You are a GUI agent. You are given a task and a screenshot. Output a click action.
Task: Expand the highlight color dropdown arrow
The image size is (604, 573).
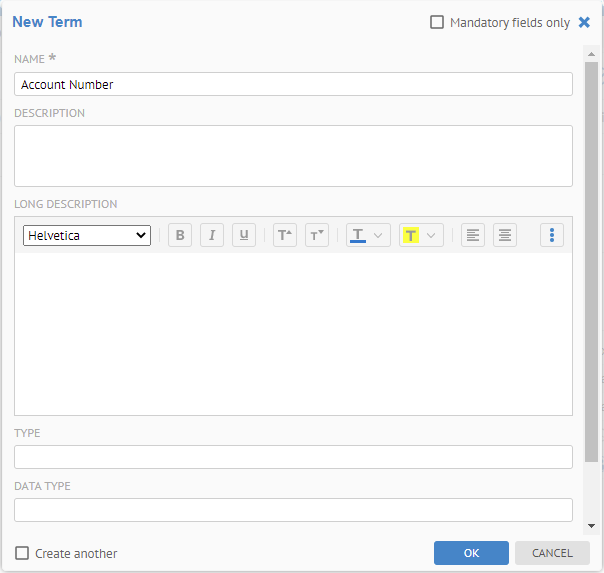click(x=431, y=236)
